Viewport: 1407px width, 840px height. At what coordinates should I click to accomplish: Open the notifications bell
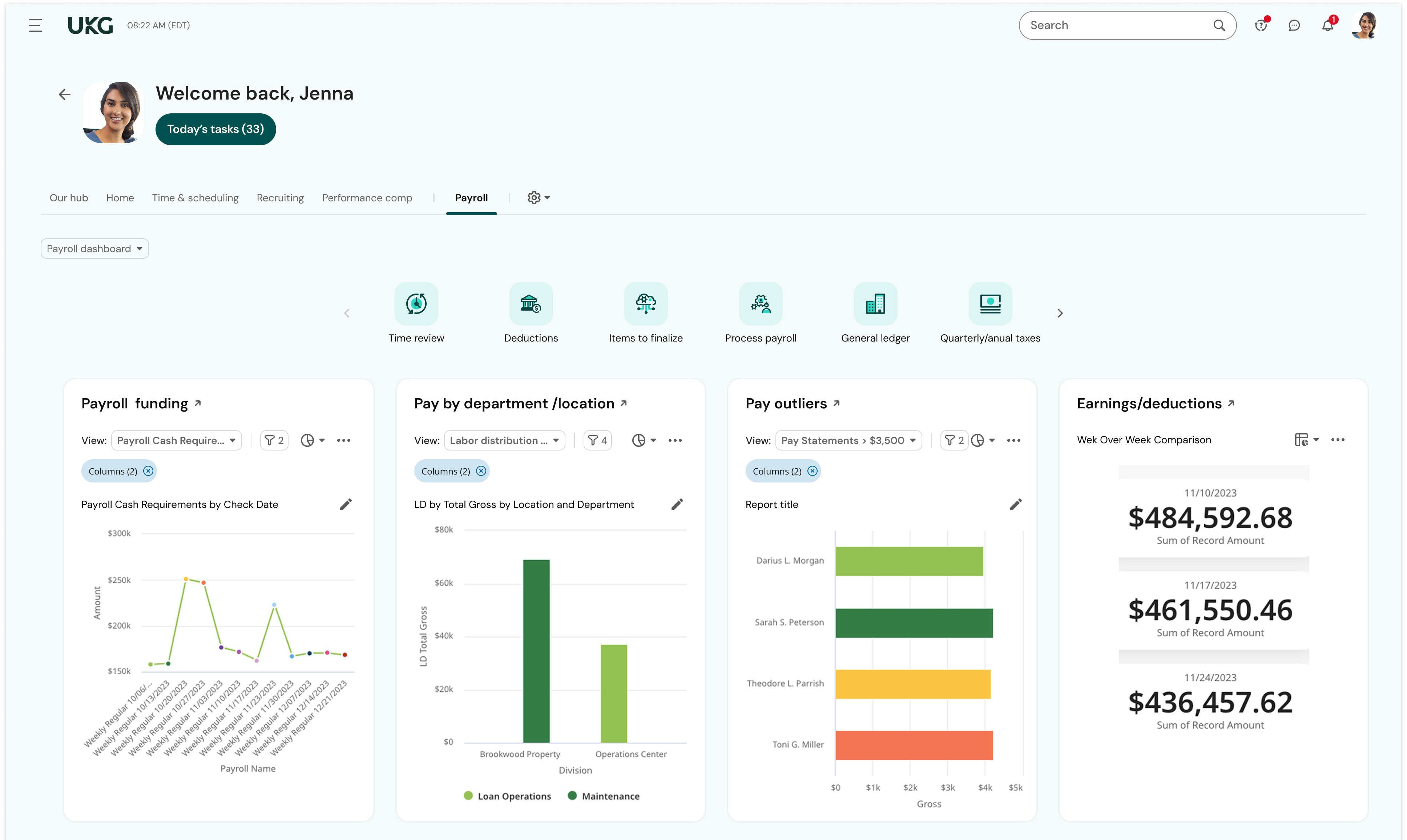(x=1327, y=25)
